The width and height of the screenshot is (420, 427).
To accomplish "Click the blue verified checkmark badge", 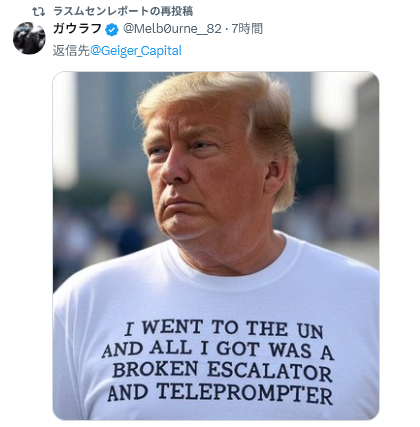I will pyautogui.click(x=112, y=30).
